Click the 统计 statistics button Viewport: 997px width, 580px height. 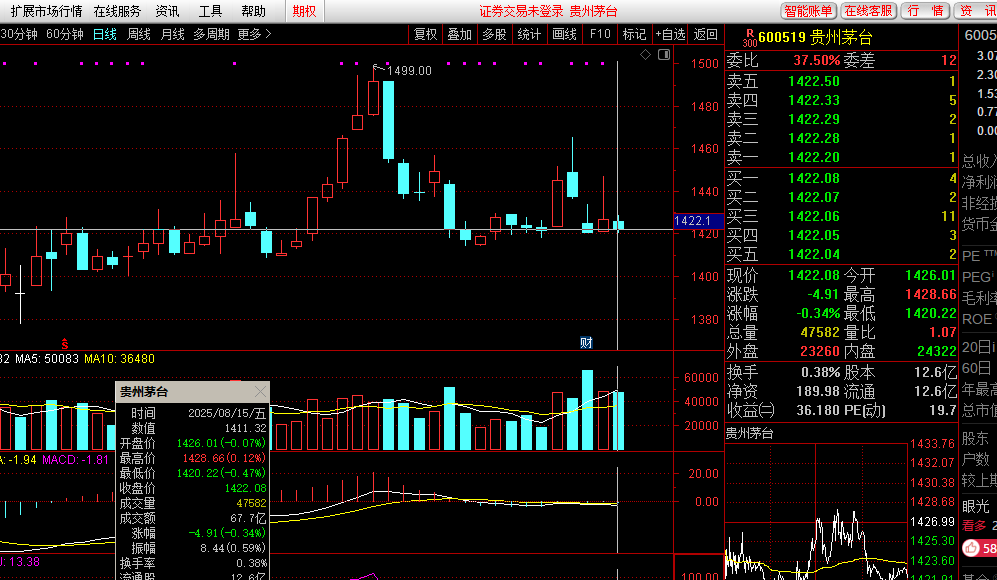pos(529,34)
